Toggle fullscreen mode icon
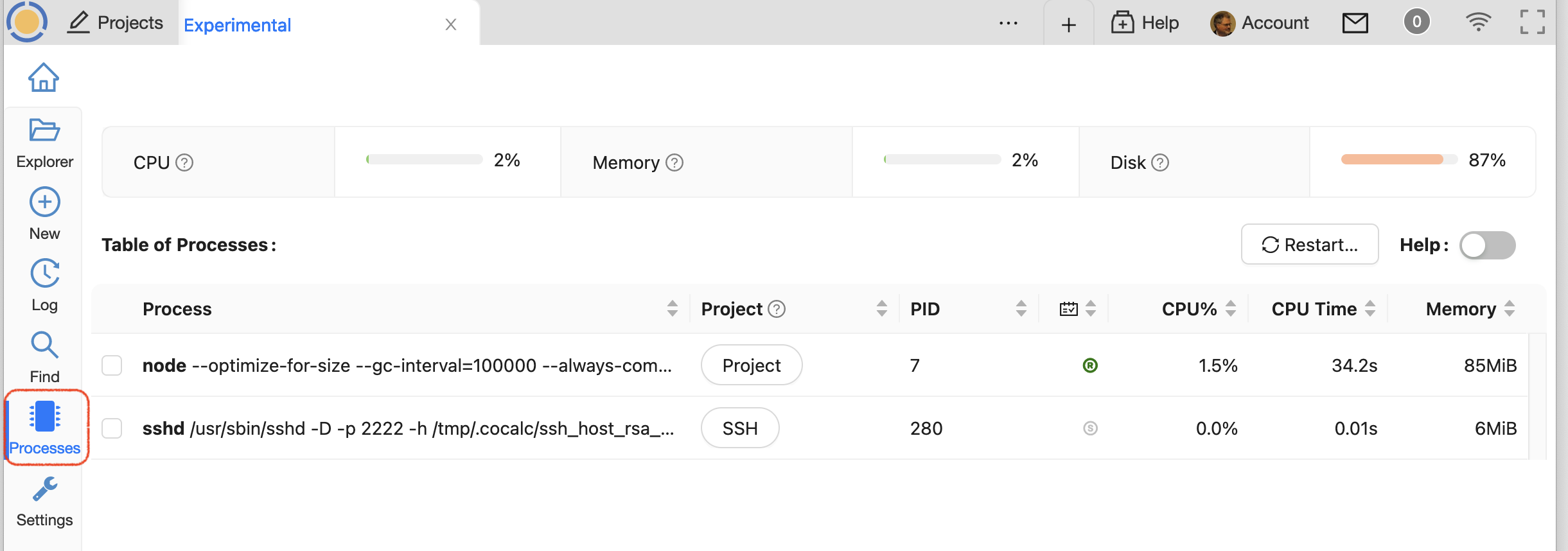The height and width of the screenshot is (551, 1568). point(1532,22)
